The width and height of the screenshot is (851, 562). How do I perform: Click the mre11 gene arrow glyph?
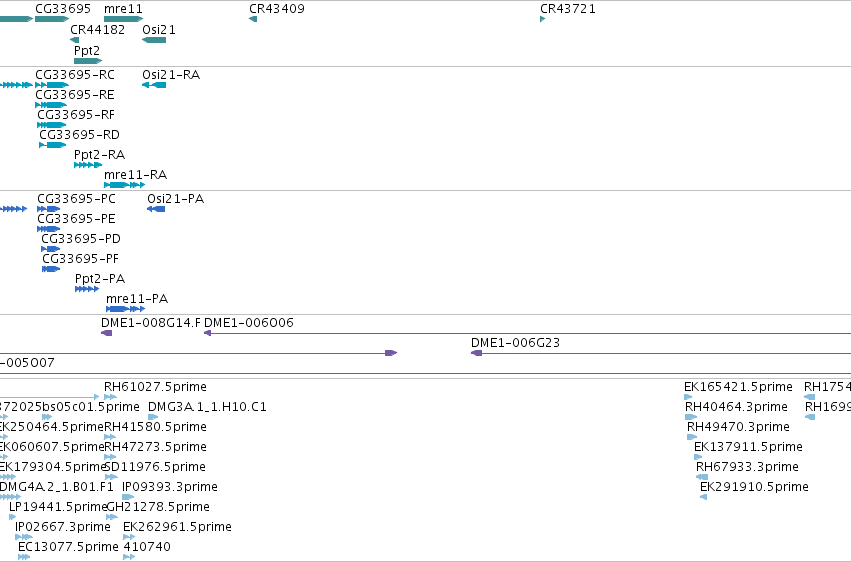tap(123, 19)
